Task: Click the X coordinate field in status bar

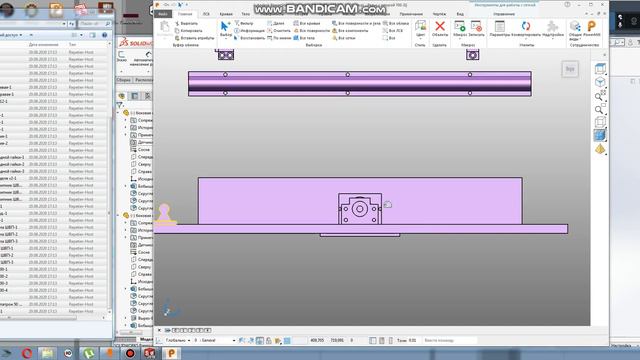Action: point(317,340)
